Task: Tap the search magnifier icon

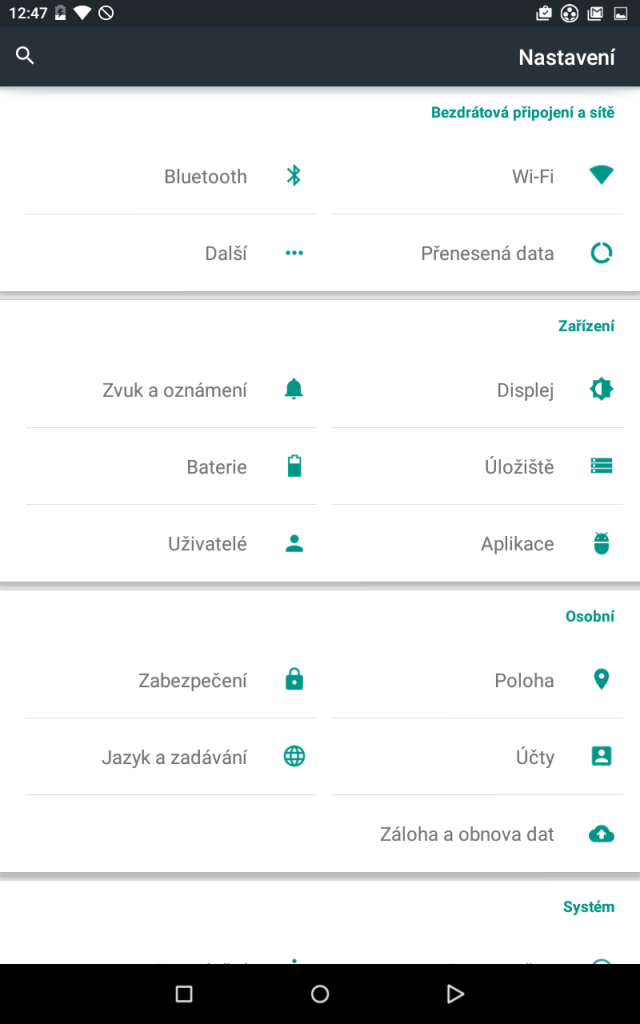Action: pos(25,56)
